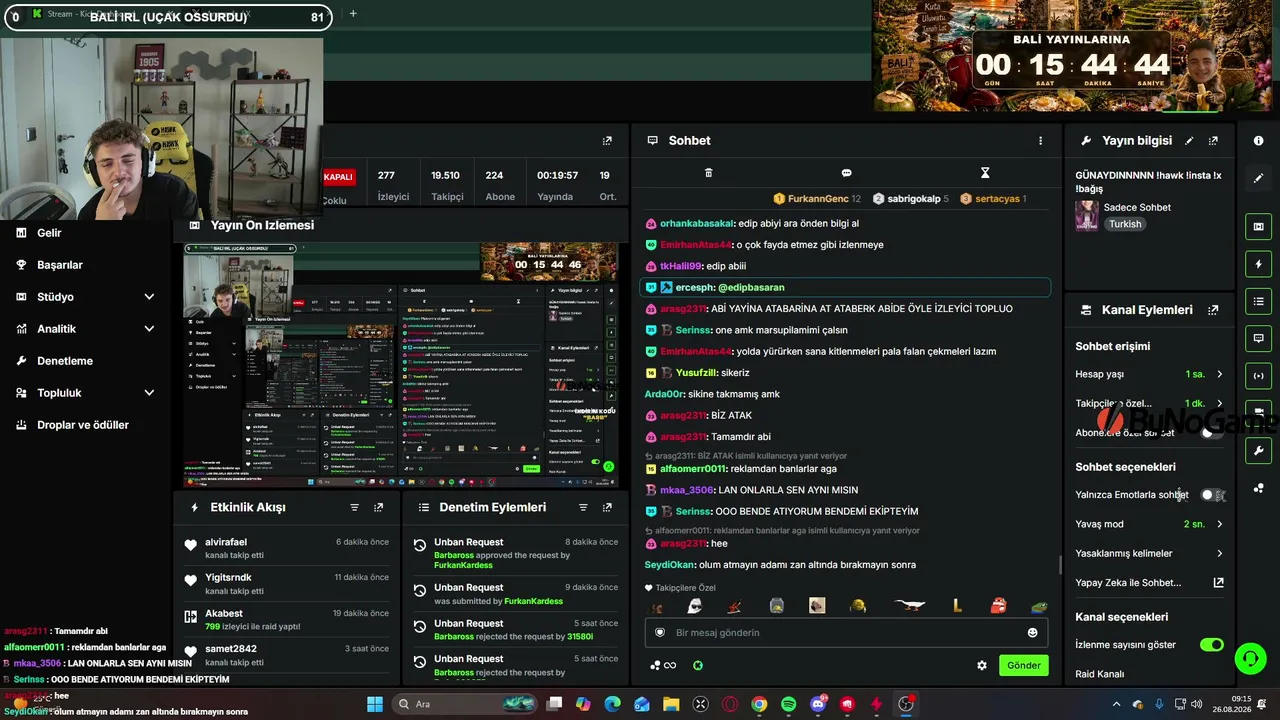Screen dimensions: 1280x720
Task: Edit stream info with the Yayın bilgisi pencil
Action: pyautogui.click(x=1189, y=141)
